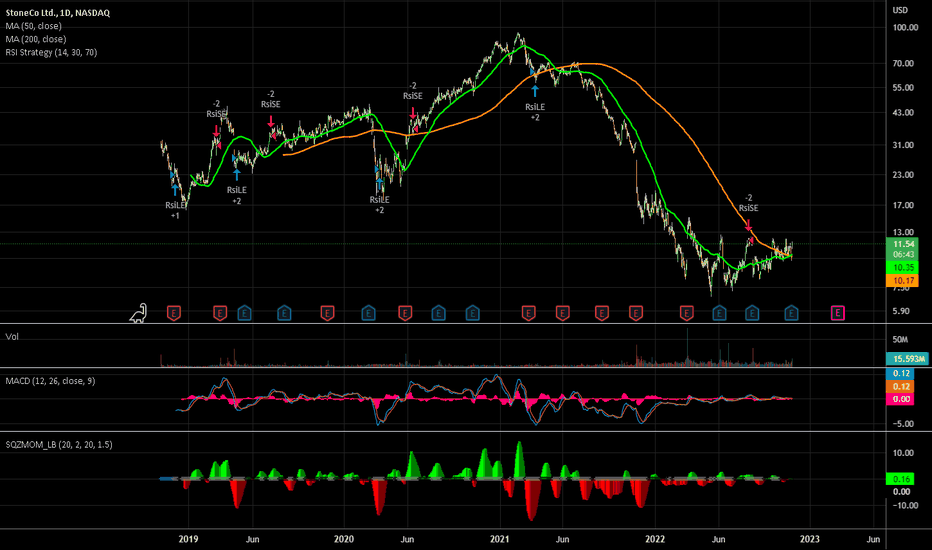Click the 5.90 price axis label
Image resolution: width=932 pixels, height=550 pixels.
click(x=901, y=310)
